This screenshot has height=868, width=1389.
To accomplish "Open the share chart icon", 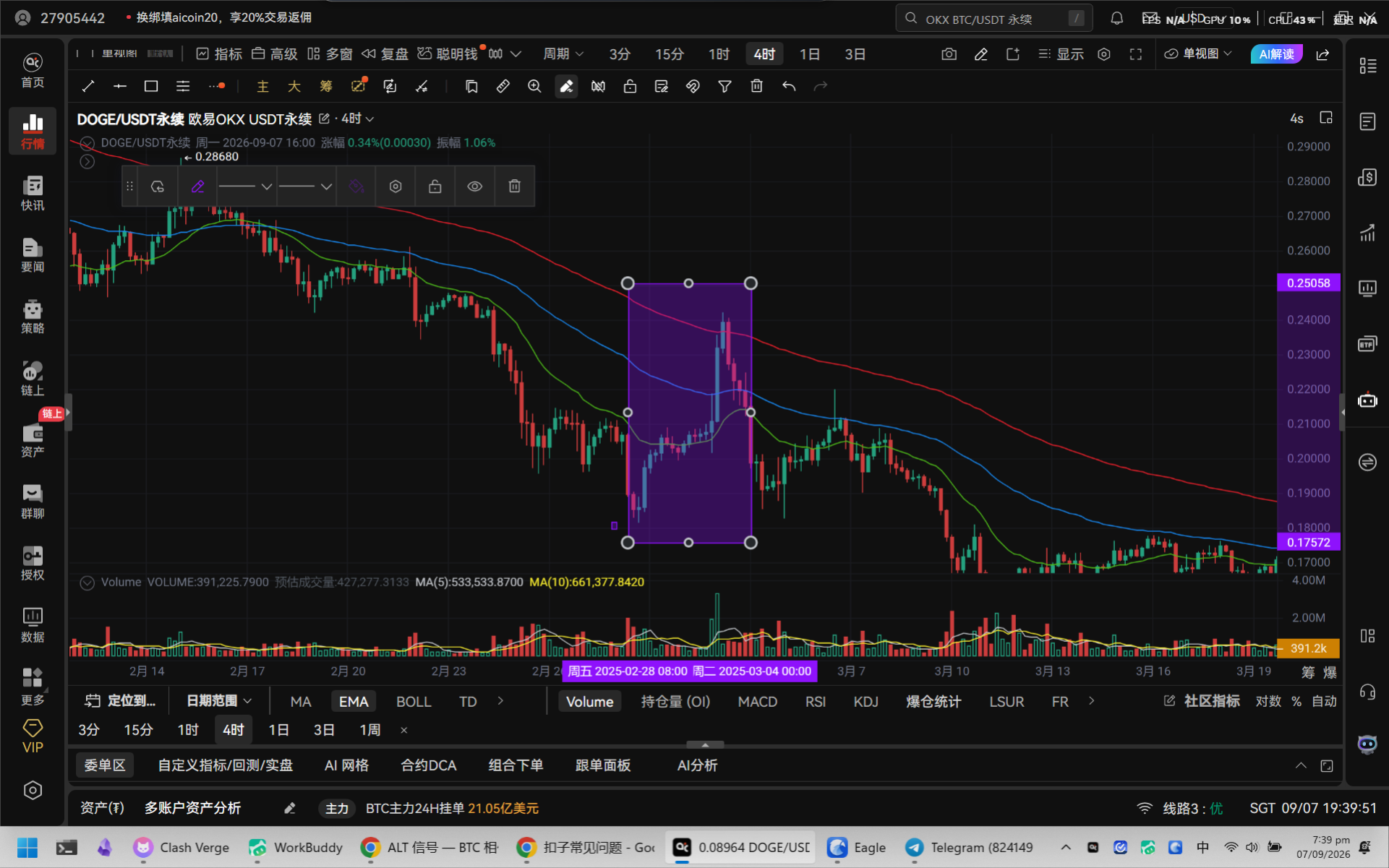I will point(1322,54).
